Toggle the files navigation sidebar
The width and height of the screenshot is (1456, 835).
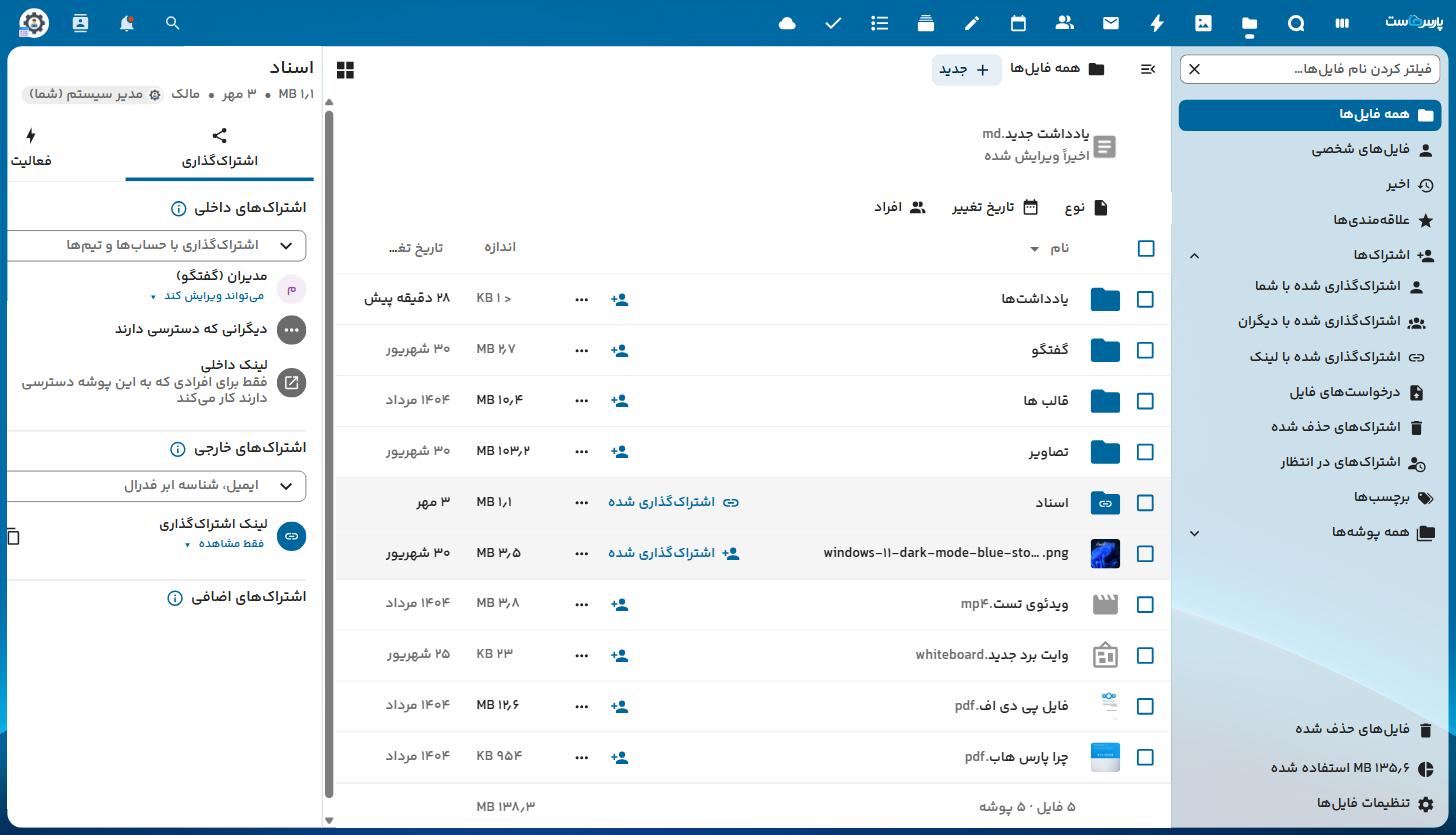[x=1148, y=69]
